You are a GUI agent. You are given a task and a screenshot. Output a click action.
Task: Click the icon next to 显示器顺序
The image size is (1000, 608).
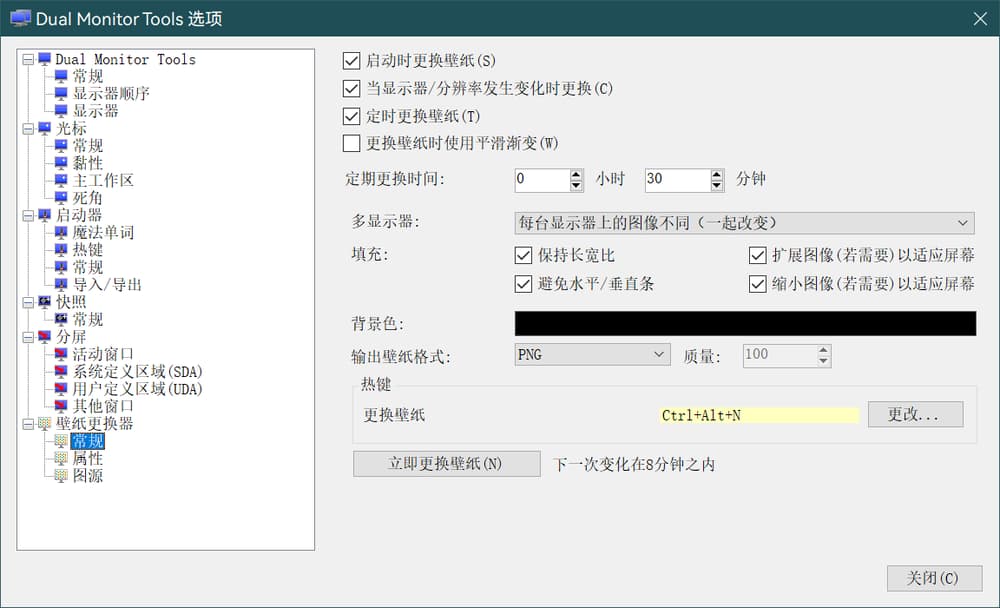click(x=61, y=94)
